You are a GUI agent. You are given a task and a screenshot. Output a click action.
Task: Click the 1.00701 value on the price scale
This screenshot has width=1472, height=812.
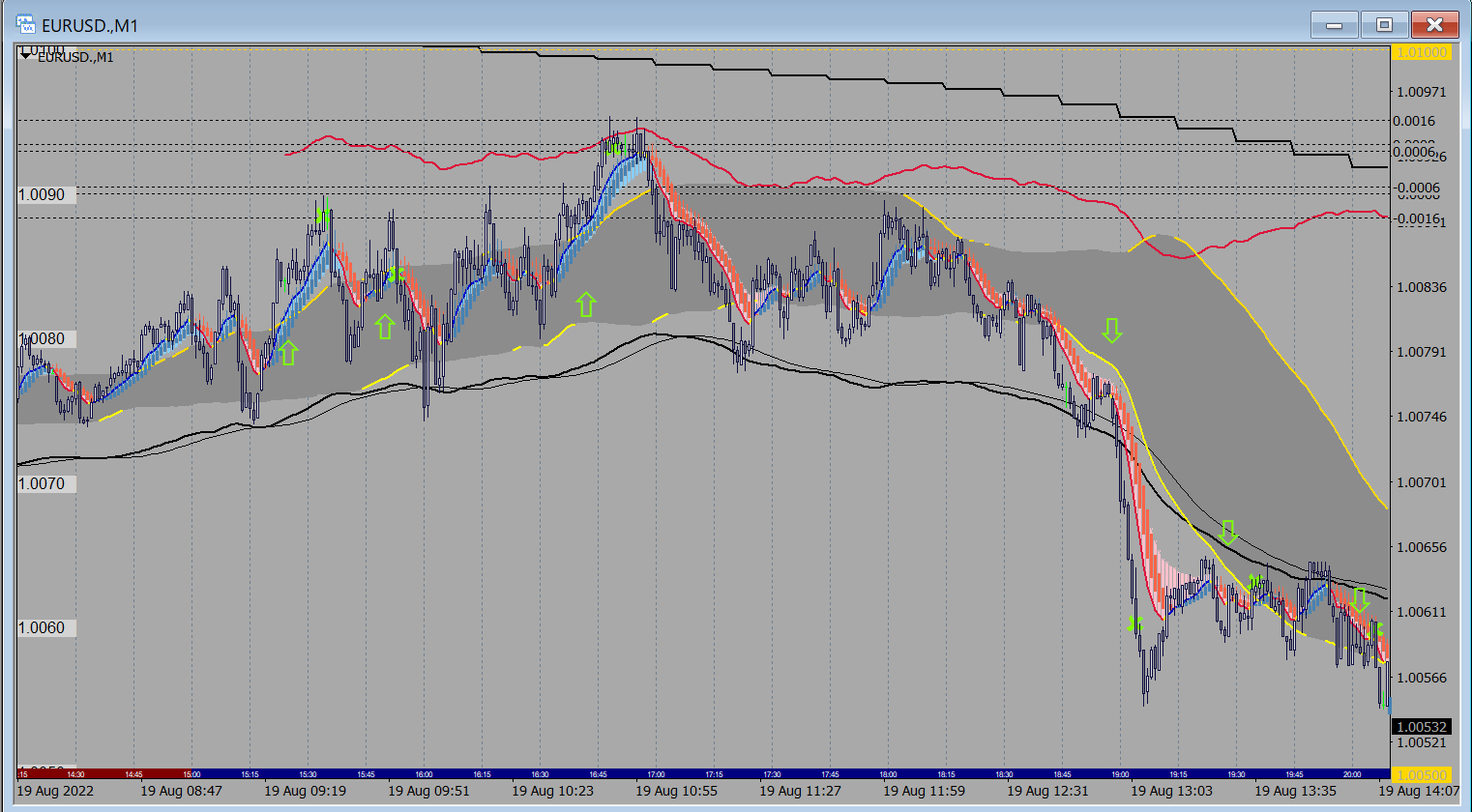[x=1421, y=482]
